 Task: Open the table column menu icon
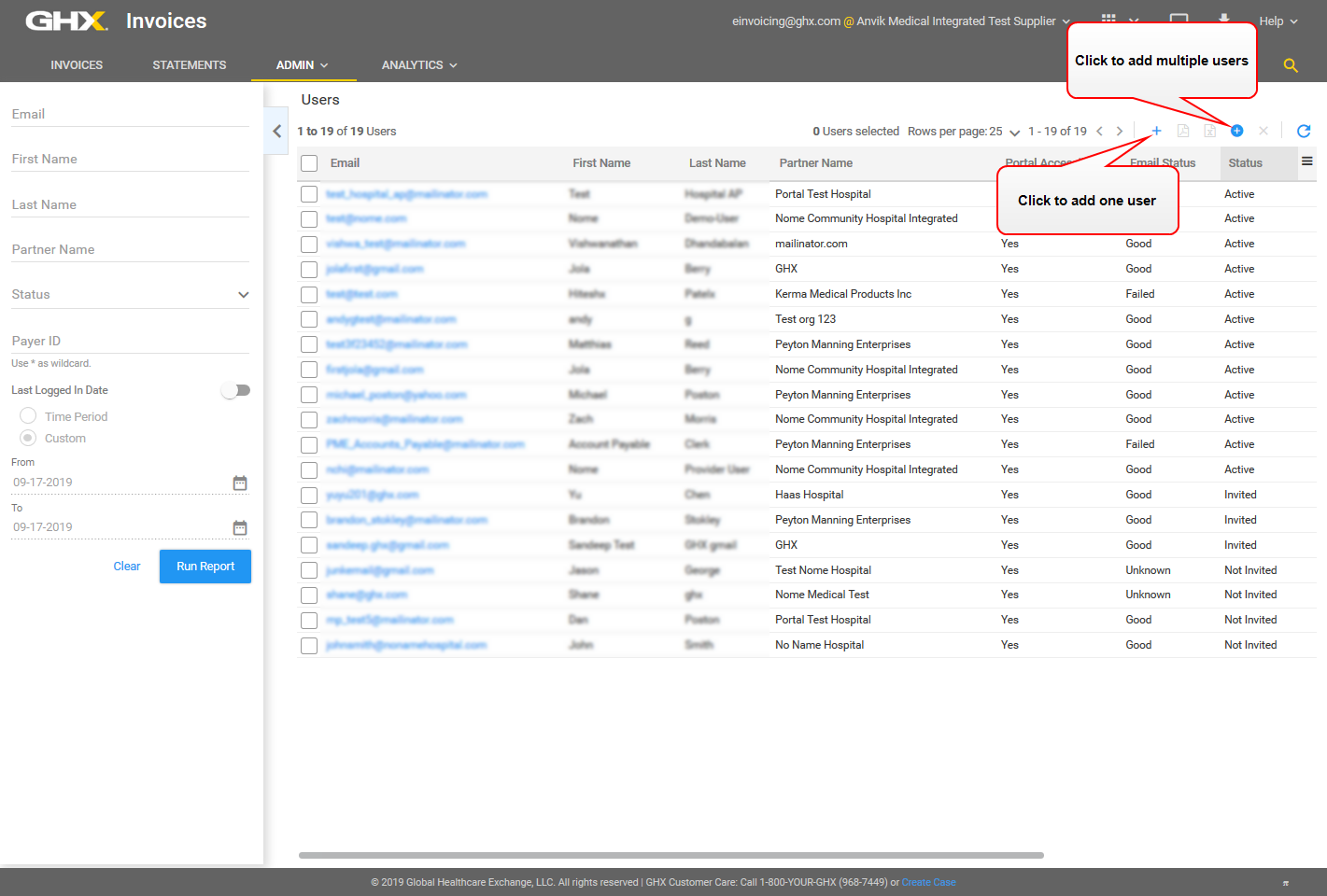(1306, 161)
